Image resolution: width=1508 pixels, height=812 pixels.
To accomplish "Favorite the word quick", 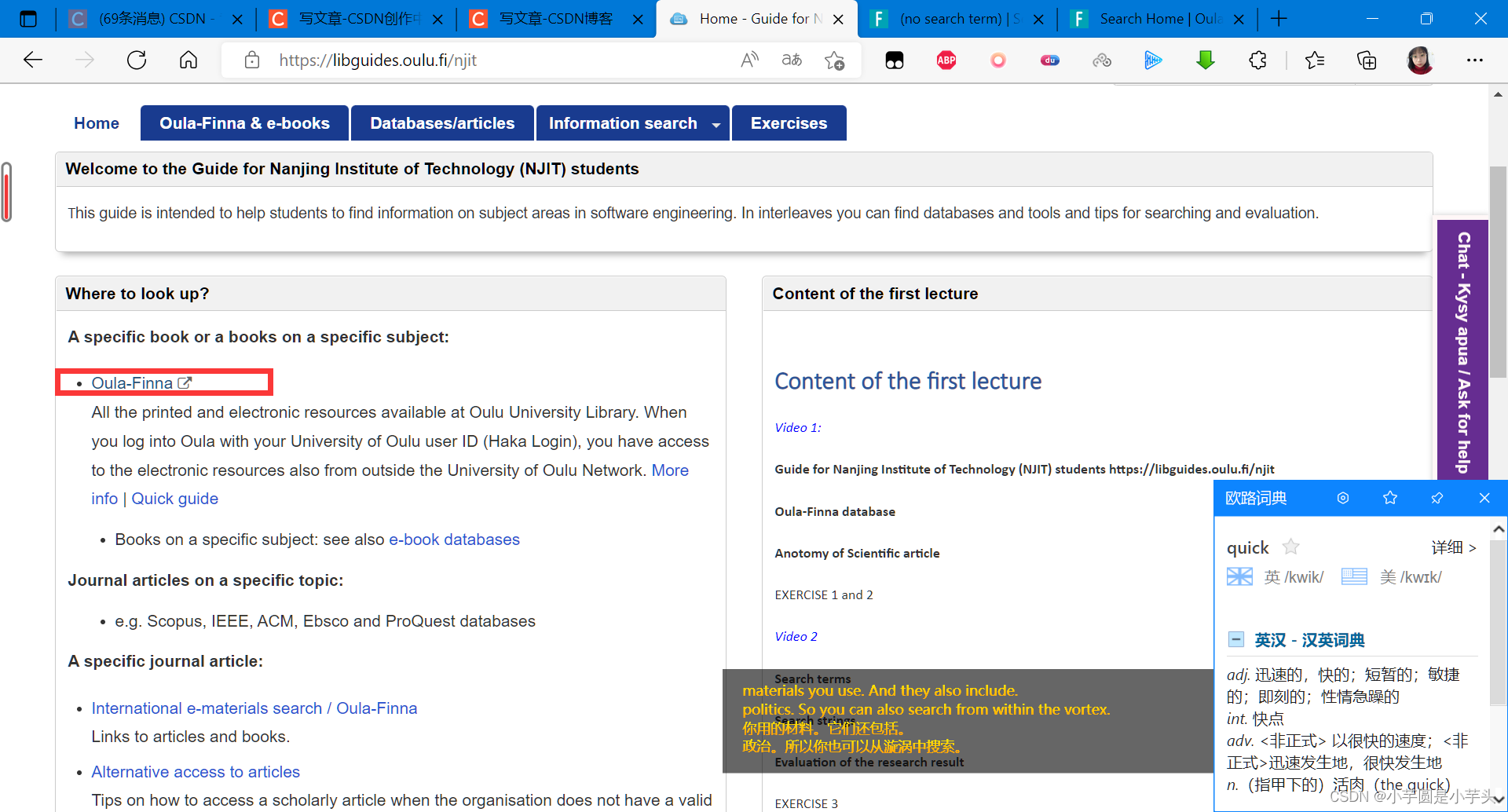I will (x=1290, y=547).
